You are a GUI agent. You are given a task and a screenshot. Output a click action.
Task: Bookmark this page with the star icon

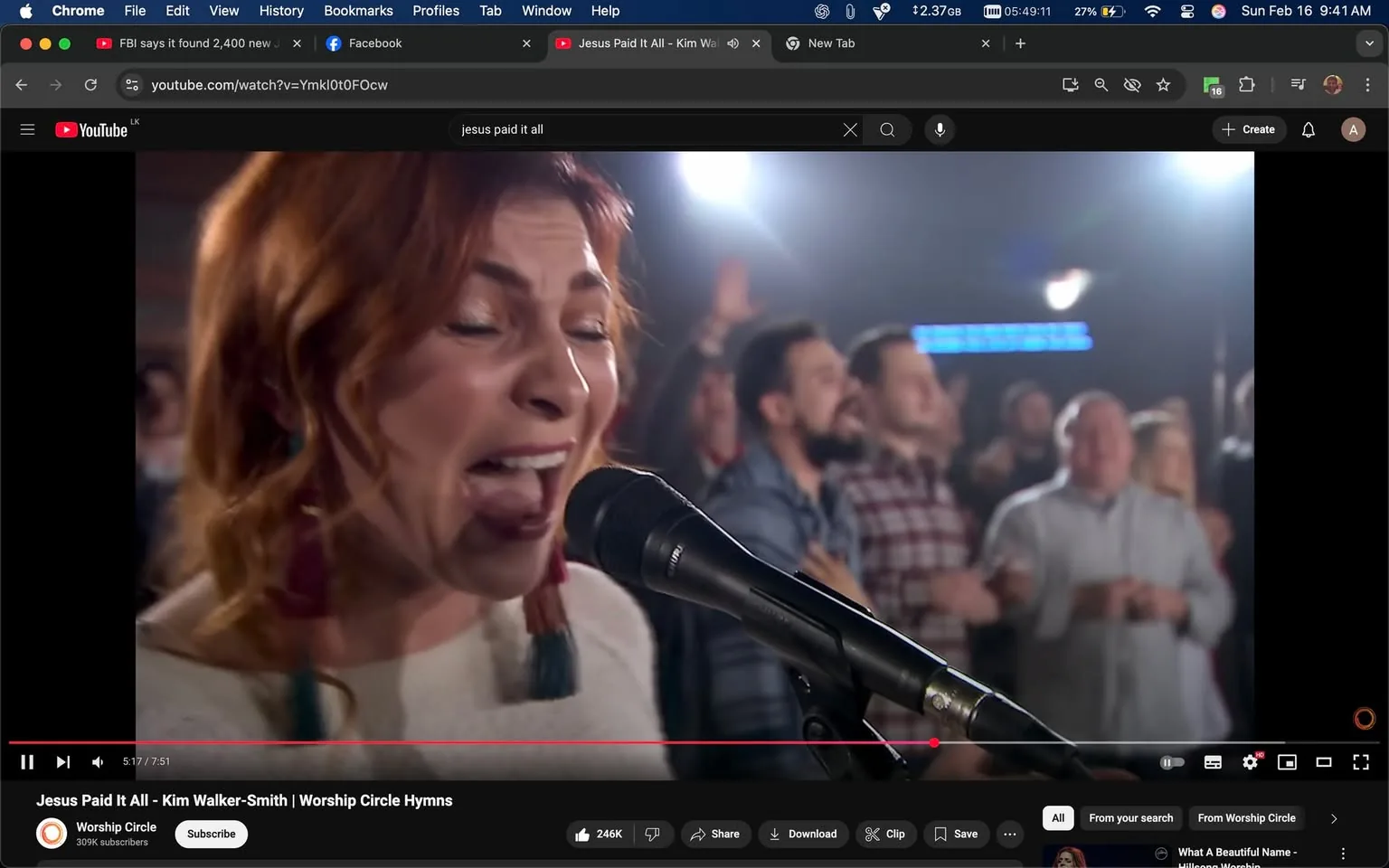tap(1163, 84)
